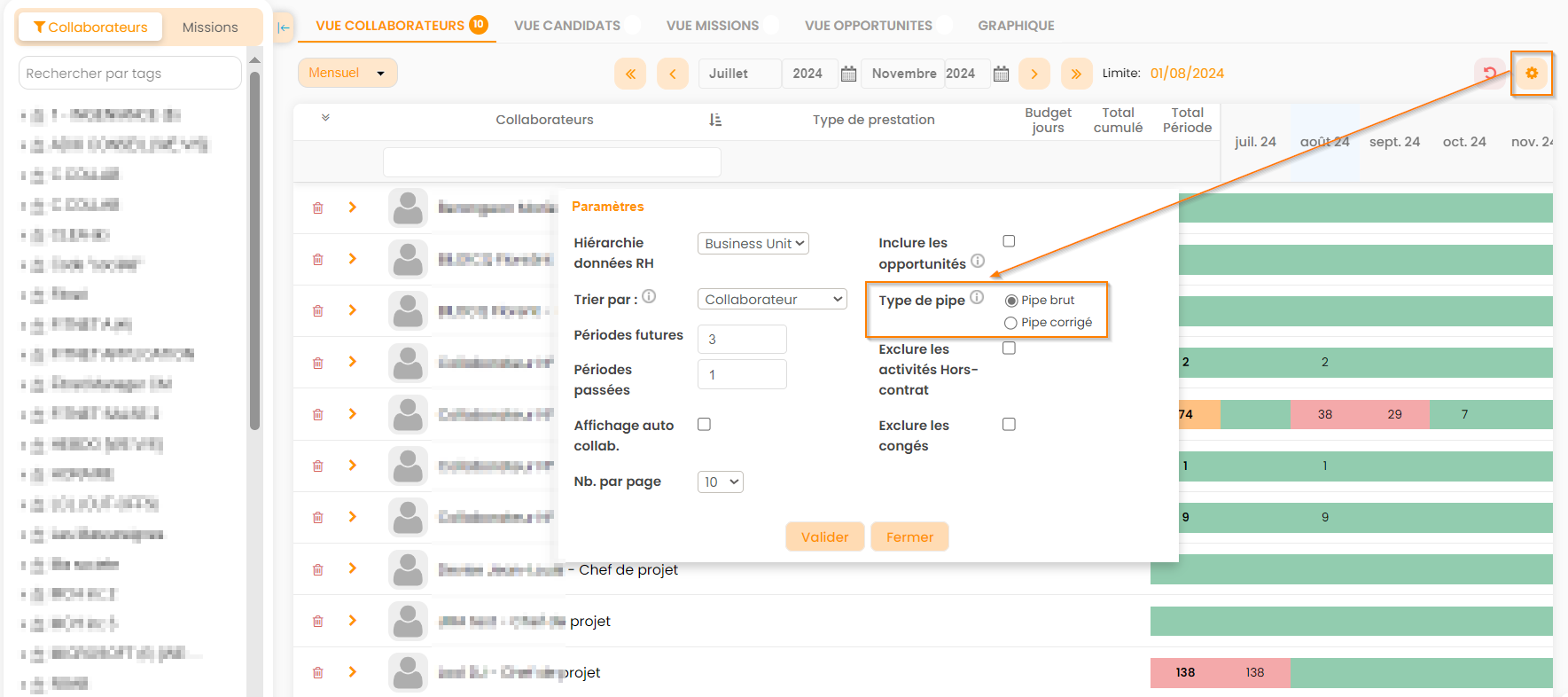Delete the first collaborator row via trash icon
The width and height of the screenshot is (1568, 697).
point(317,208)
